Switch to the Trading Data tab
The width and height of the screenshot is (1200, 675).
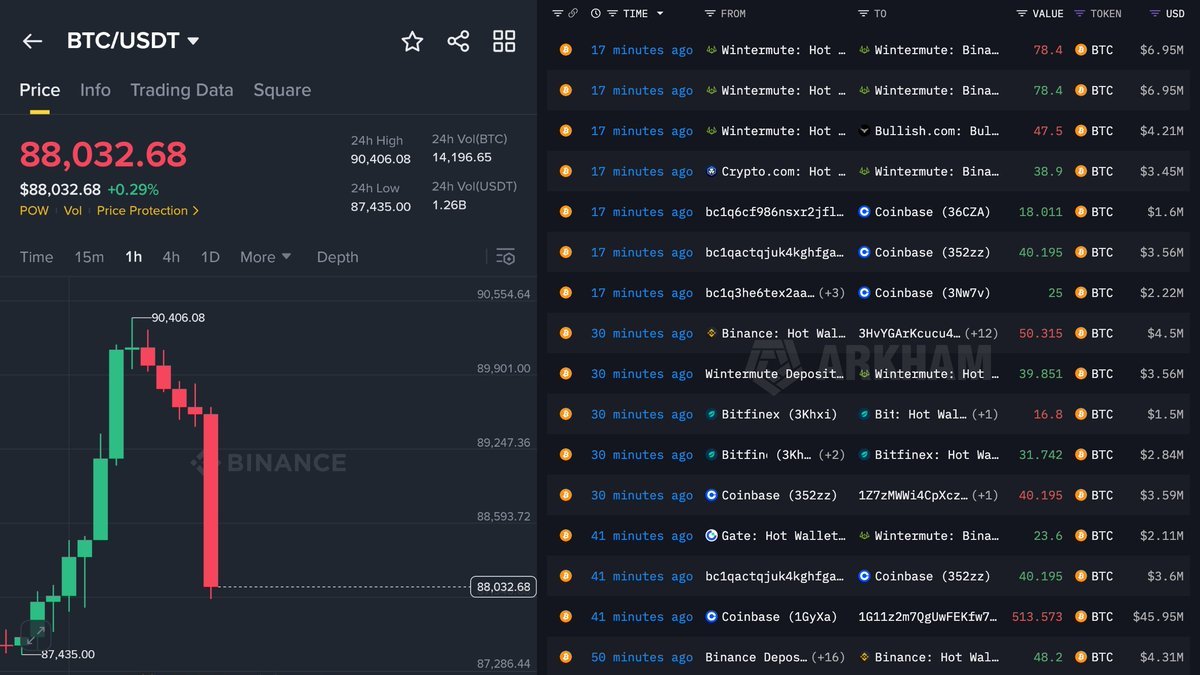click(181, 89)
